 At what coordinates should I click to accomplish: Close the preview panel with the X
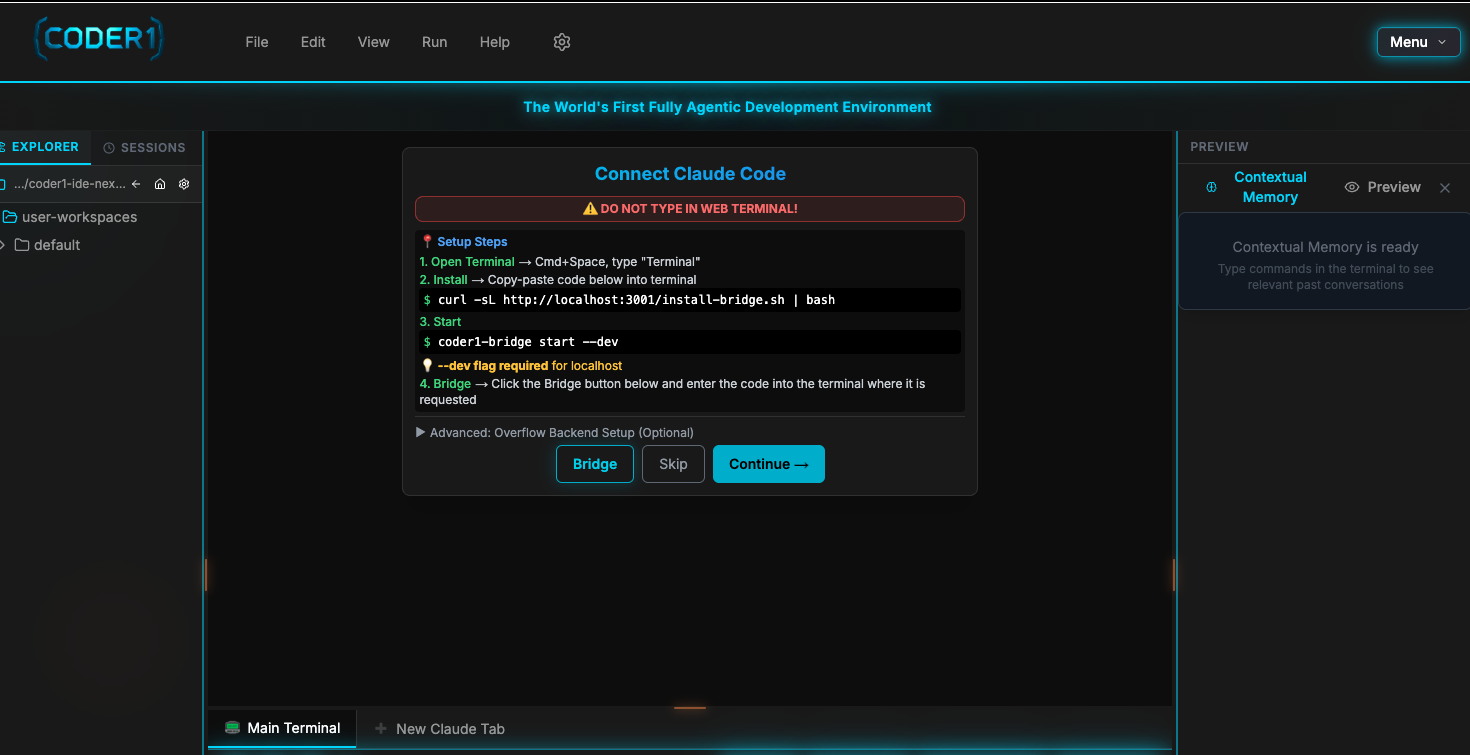coord(1444,188)
